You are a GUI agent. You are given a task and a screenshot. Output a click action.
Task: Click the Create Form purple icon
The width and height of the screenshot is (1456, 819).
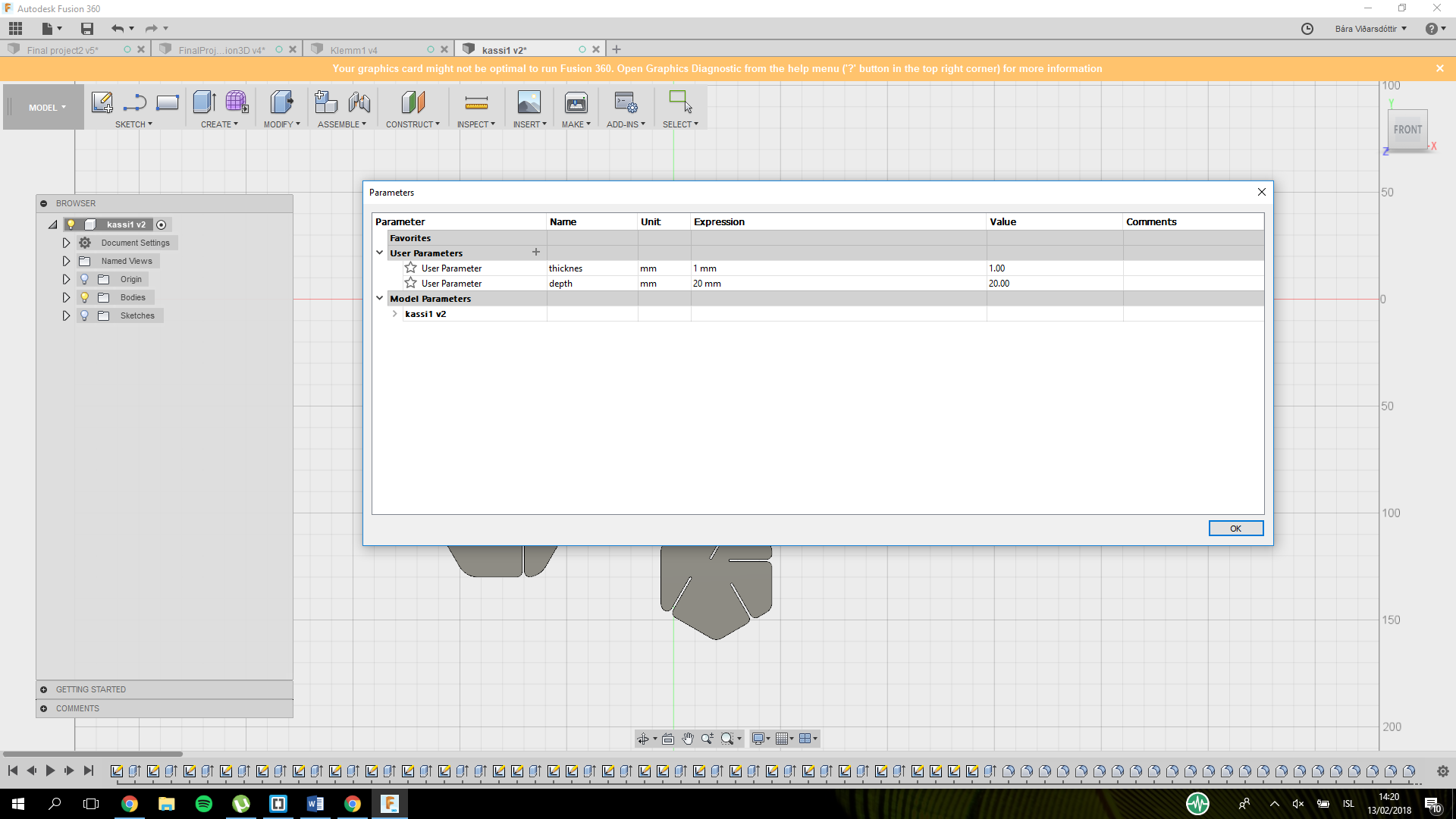237,102
